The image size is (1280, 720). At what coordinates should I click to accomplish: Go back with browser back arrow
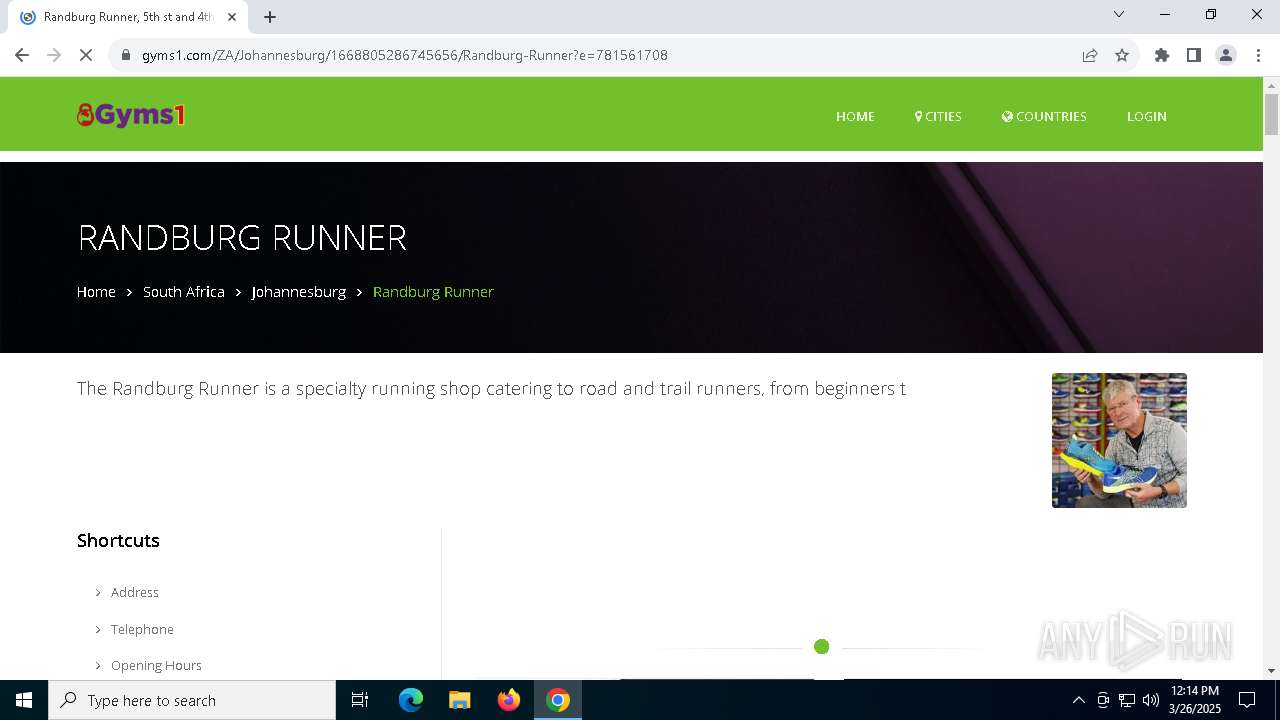click(22, 55)
